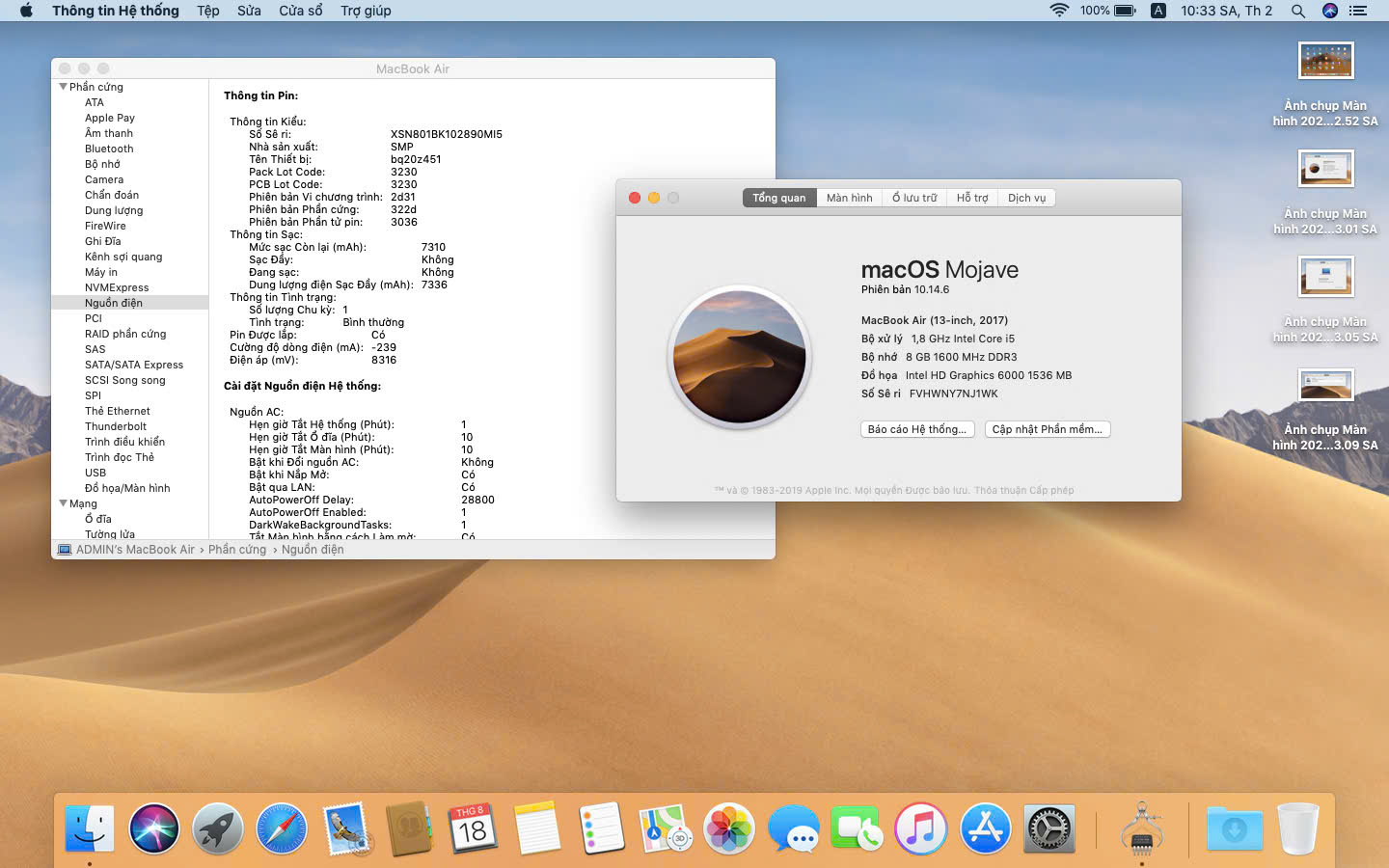
Task: Select the Ổ lưu trữ tab
Action: click(913, 198)
